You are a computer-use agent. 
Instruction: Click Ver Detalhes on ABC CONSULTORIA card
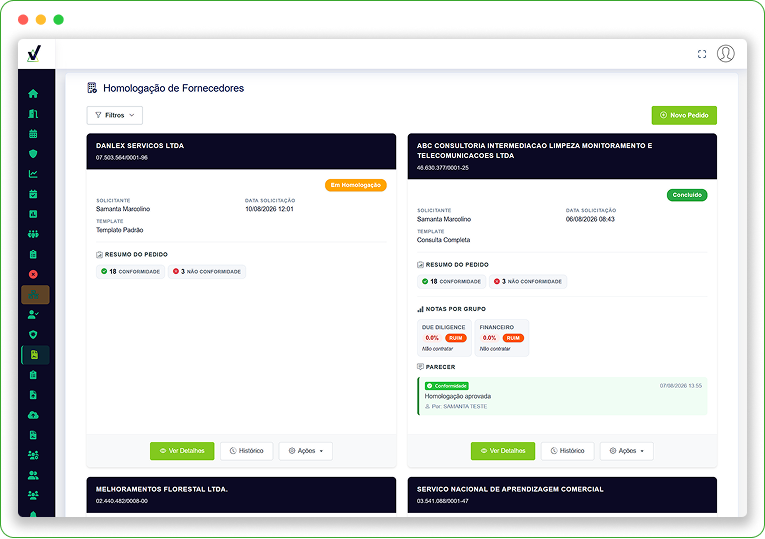[x=503, y=451]
